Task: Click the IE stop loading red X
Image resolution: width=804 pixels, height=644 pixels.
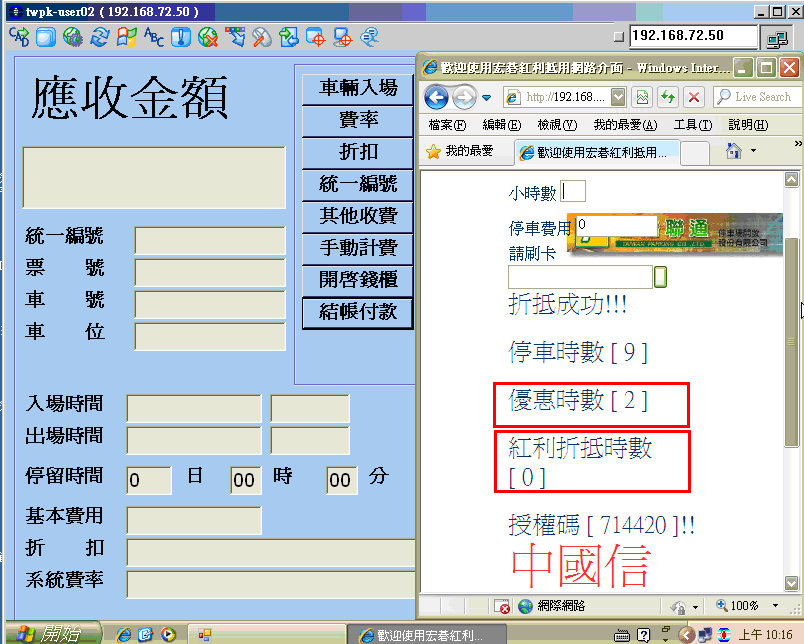Action: point(694,97)
